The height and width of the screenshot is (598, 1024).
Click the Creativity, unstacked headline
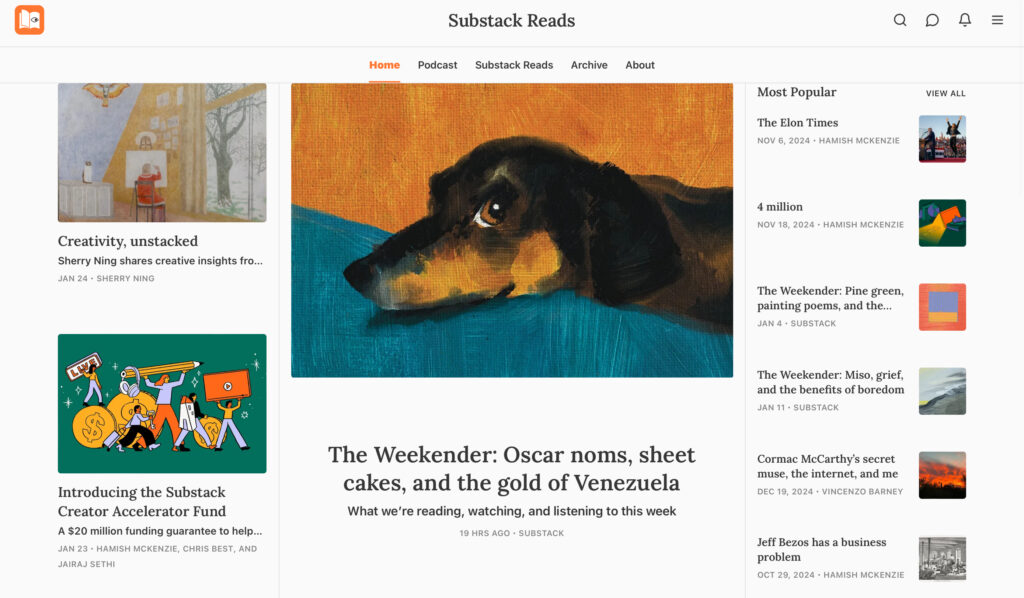pos(128,241)
